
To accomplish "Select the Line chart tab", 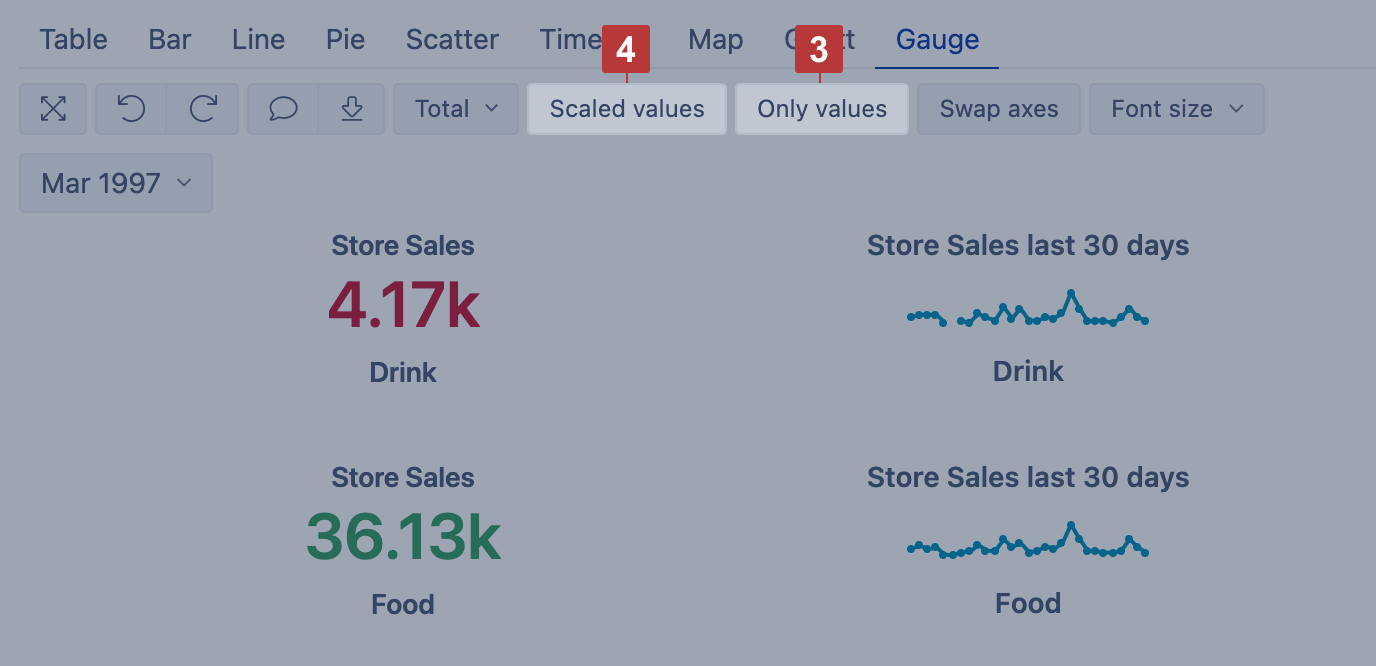I will pos(258,40).
